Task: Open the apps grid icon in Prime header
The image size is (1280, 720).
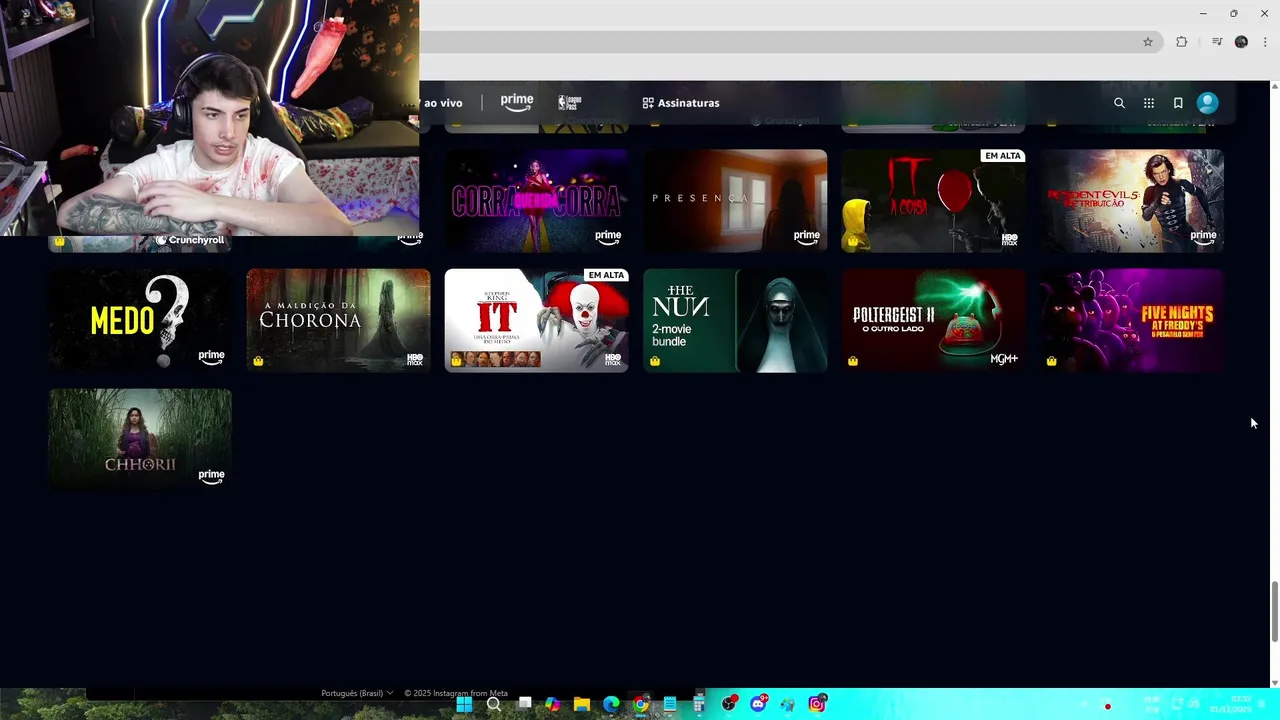Action: point(1149,103)
